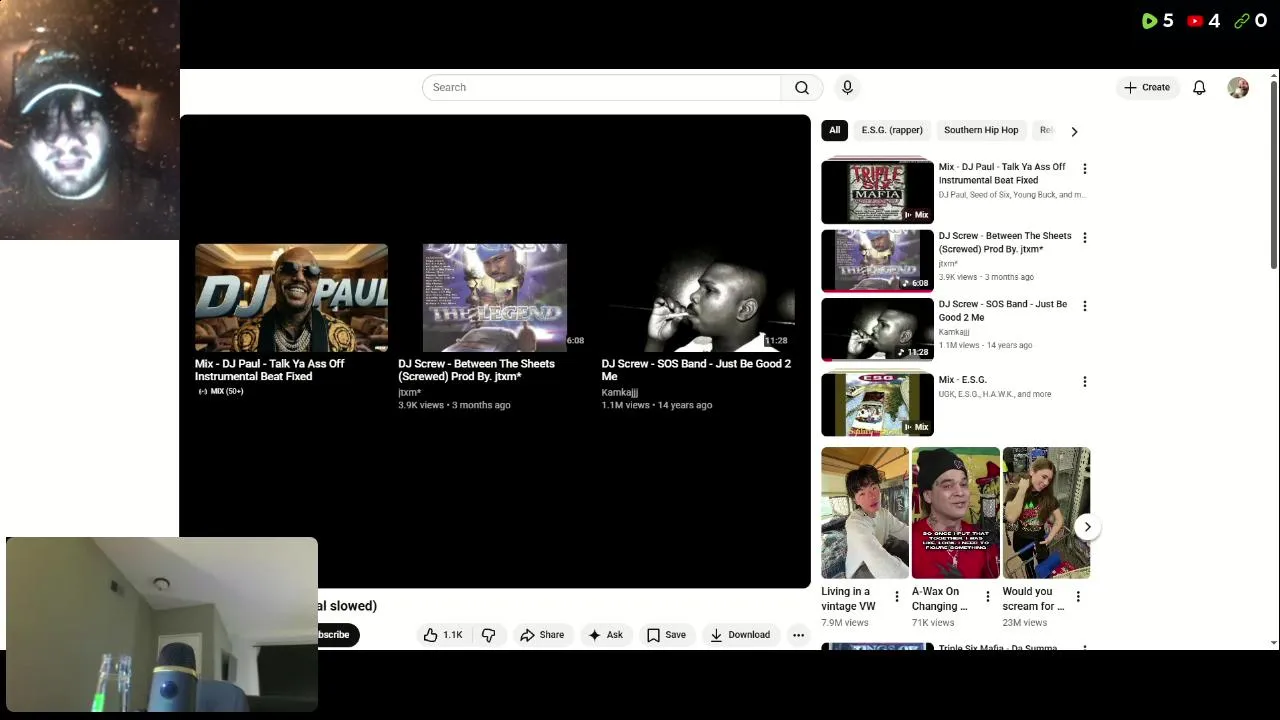The height and width of the screenshot is (720, 1280).
Task: Select the Southern Hip Hop chip
Action: [981, 130]
